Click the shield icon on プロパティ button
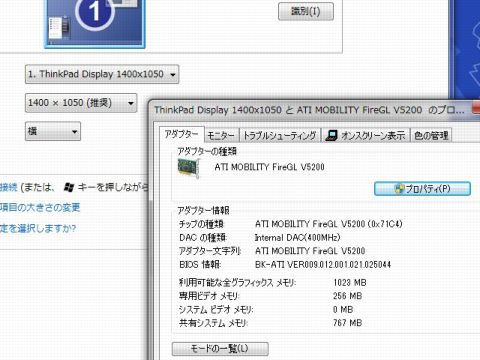Image resolution: width=480 pixels, height=360 pixels. [399, 189]
